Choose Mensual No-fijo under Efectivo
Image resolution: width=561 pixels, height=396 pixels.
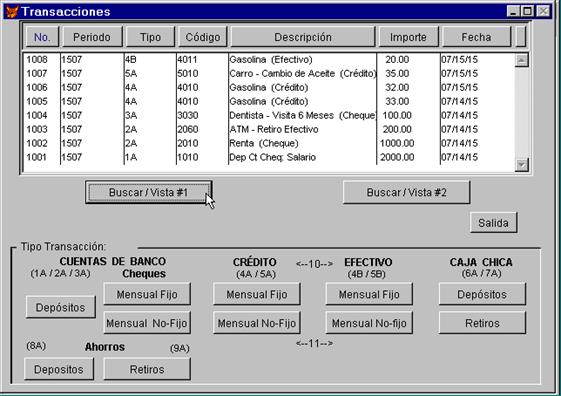[369, 323]
